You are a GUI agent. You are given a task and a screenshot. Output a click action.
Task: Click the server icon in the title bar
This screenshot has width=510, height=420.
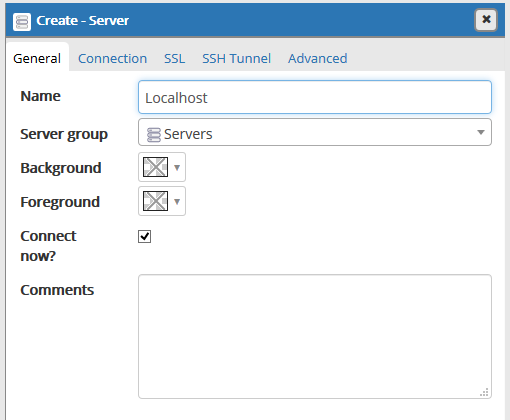pyautogui.click(x=22, y=22)
